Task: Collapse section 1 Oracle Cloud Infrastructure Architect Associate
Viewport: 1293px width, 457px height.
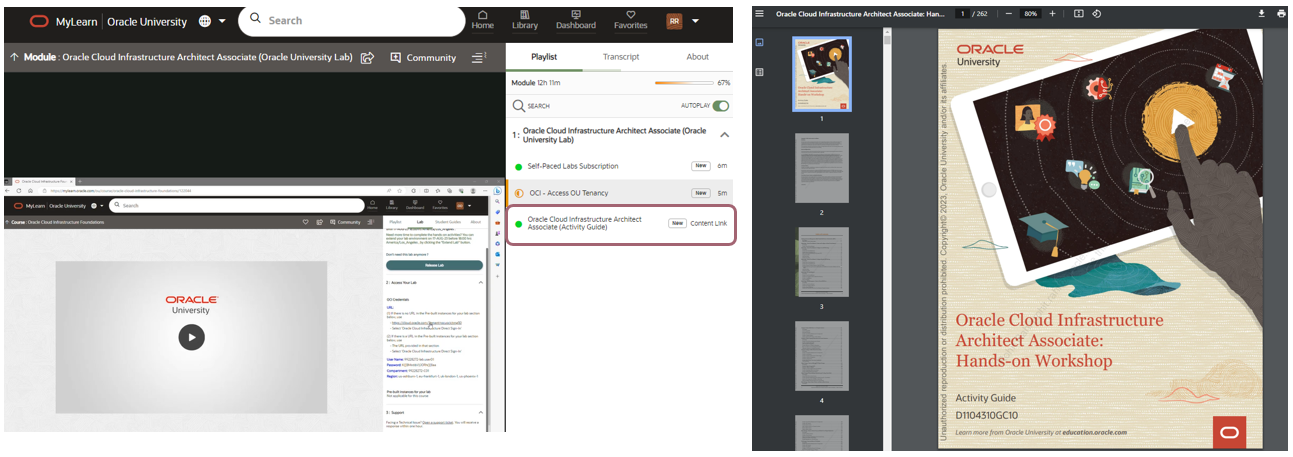Action: point(724,134)
